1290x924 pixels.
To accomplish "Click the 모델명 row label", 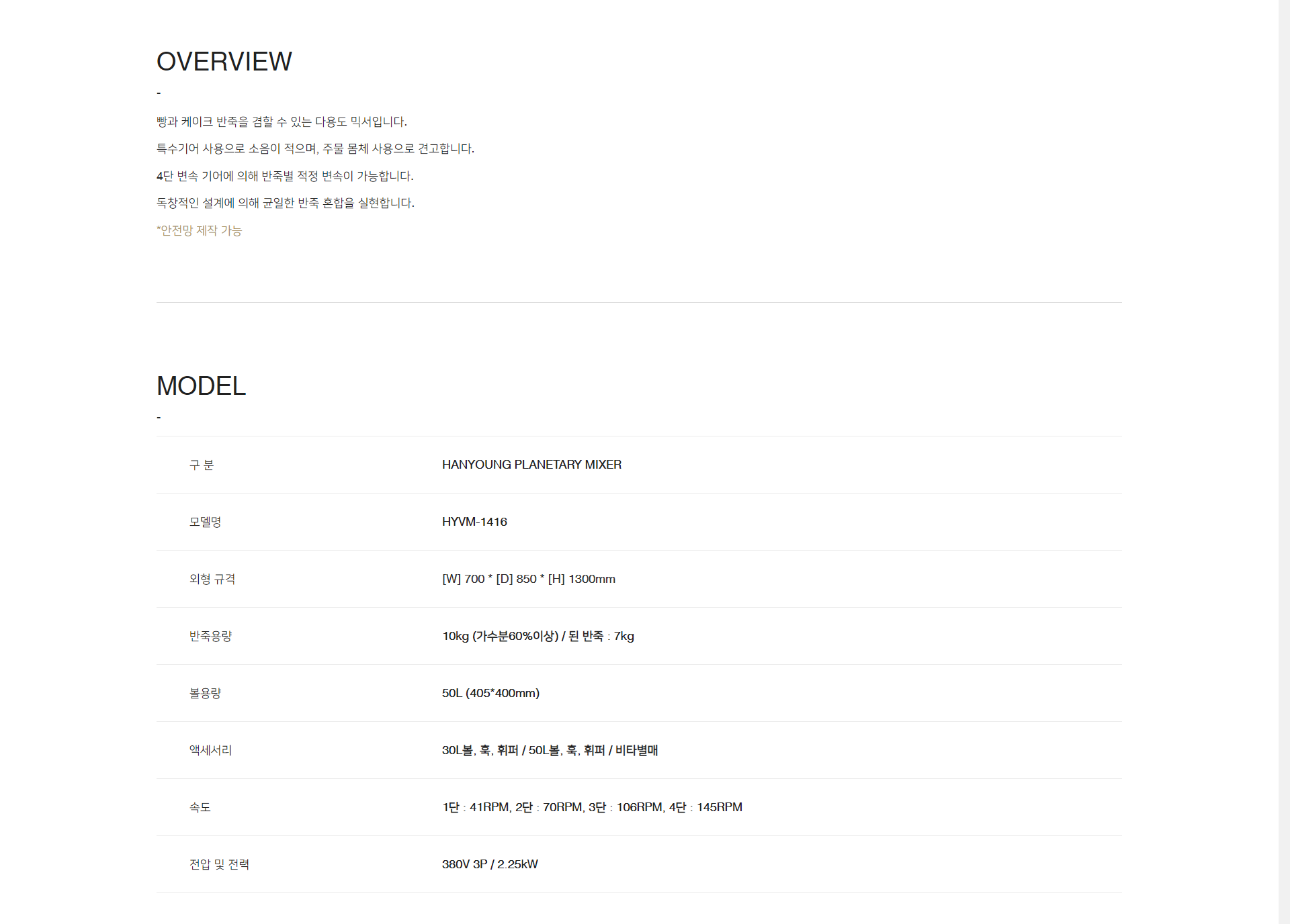I will click(205, 522).
